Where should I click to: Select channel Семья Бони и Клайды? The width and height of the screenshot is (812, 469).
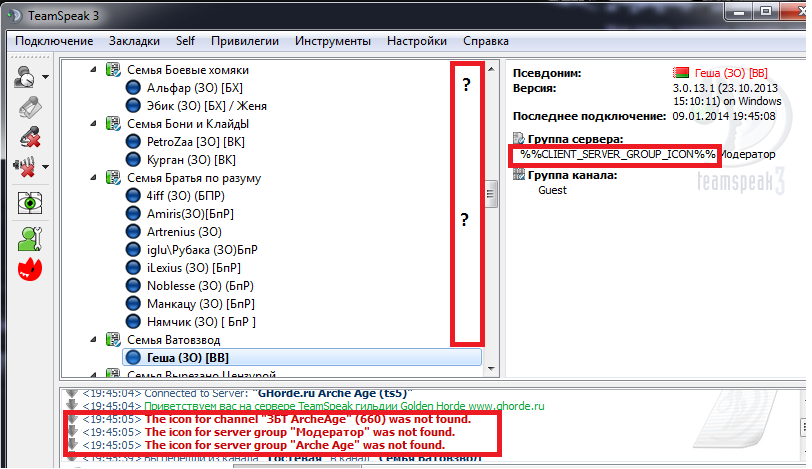point(187,124)
